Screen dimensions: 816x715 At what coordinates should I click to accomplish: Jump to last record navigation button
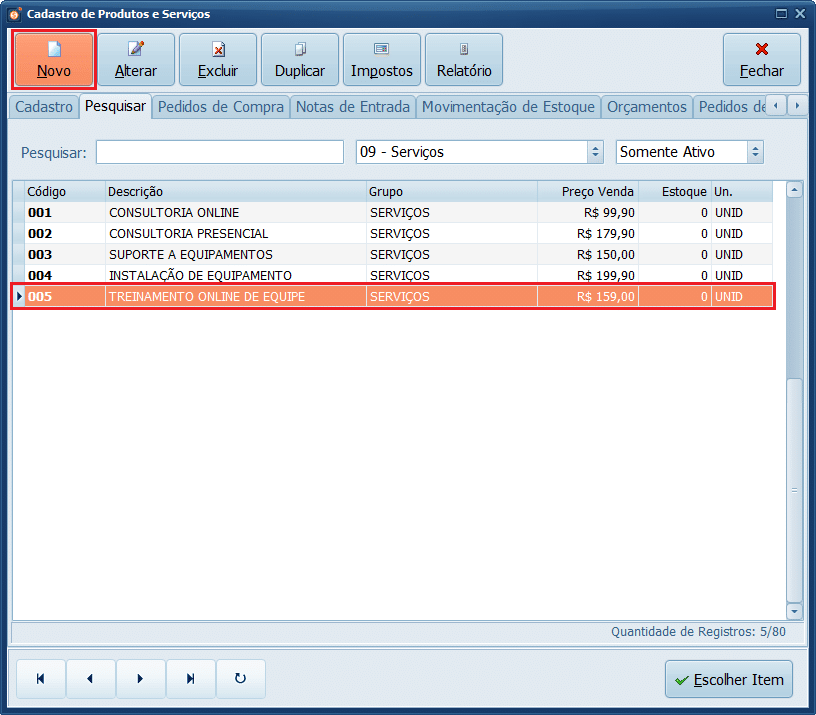click(x=190, y=679)
